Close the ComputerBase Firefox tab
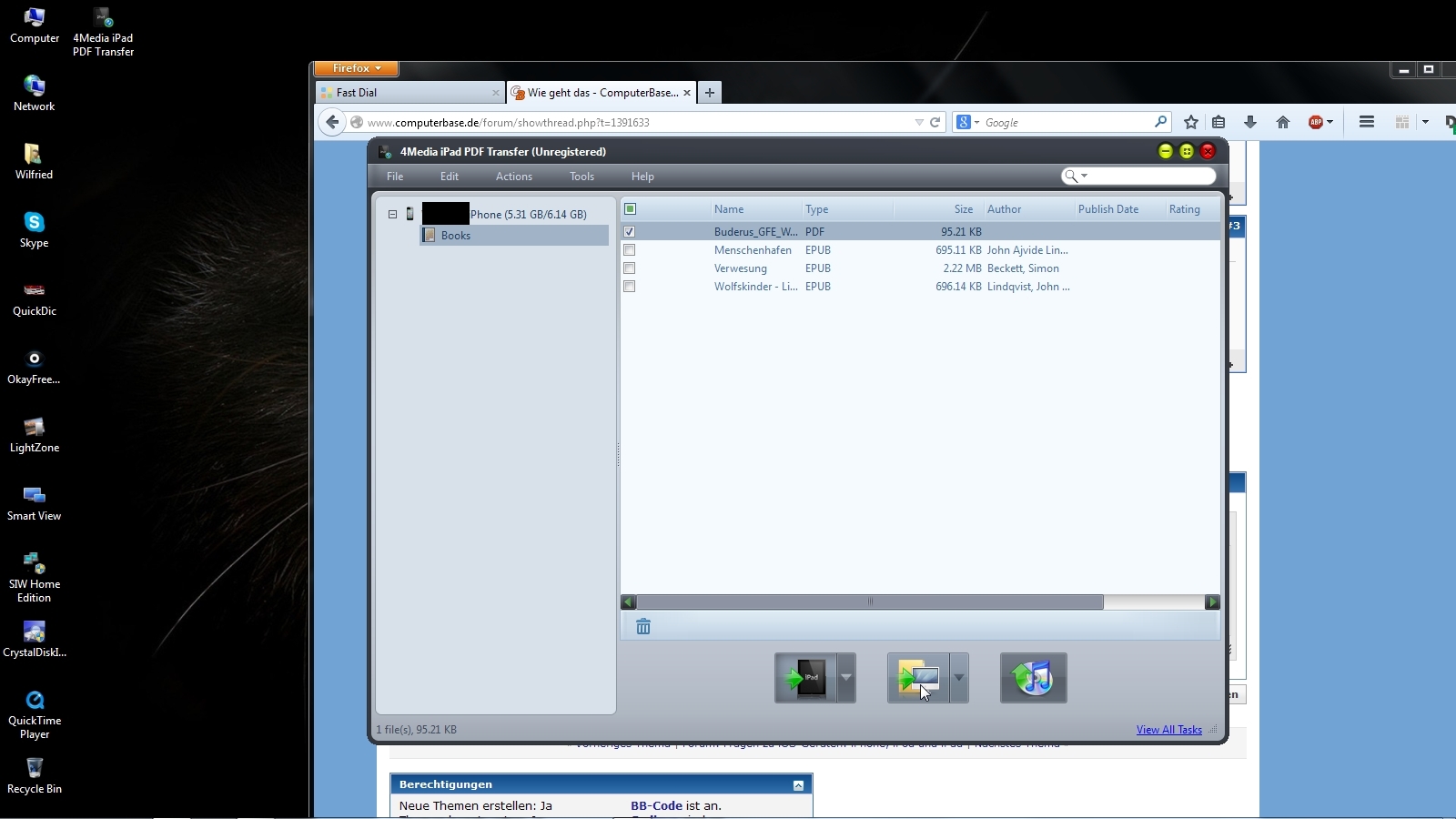Image resolution: width=1456 pixels, height=819 pixels. pos(687,93)
